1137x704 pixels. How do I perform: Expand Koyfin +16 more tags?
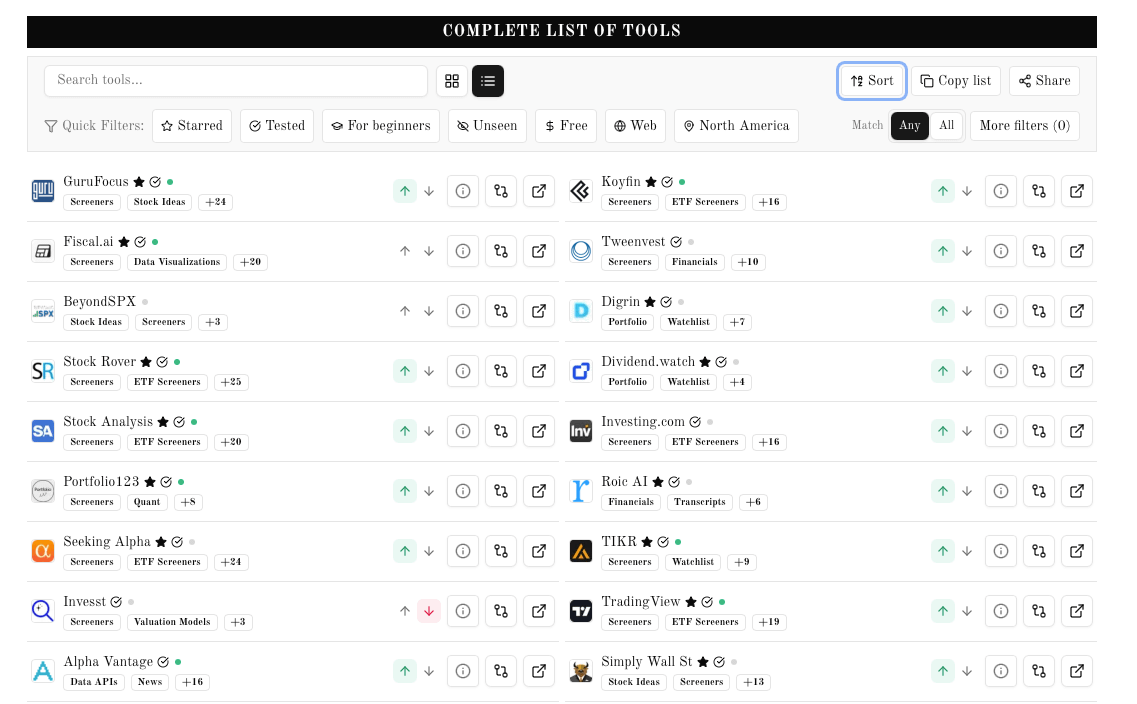pos(769,202)
